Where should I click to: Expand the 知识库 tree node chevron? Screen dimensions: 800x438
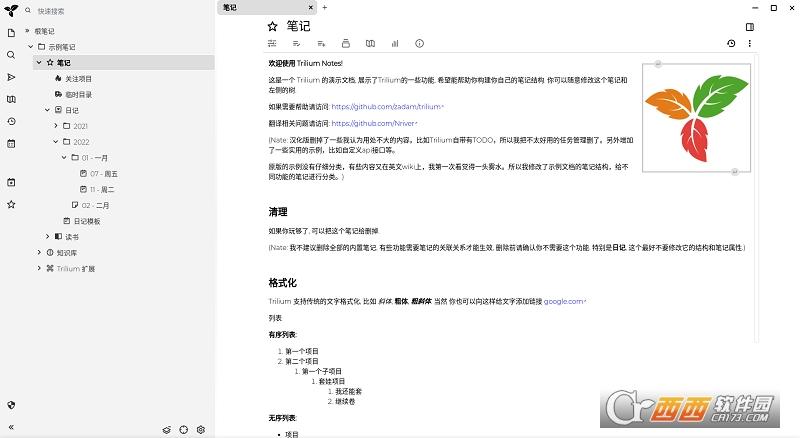coord(39,252)
